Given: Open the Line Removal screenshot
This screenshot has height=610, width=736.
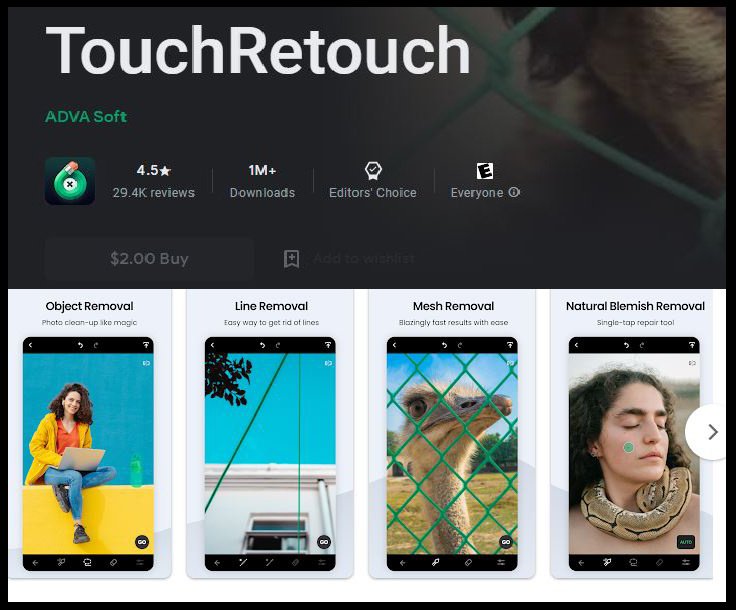Looking at the screenshot, I should (x=270, y=434).
